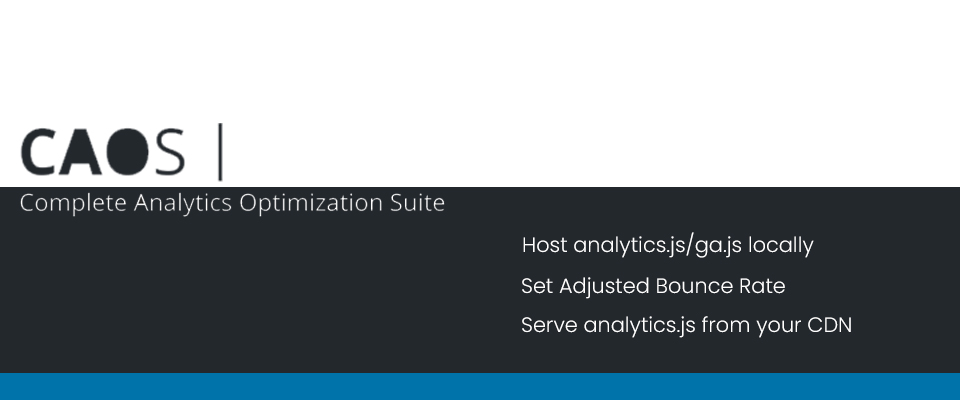The width and height of the screenshot is (960, 400).
Task: Select Set Adjusted Bounce Rate line
Action: point(653,286)
